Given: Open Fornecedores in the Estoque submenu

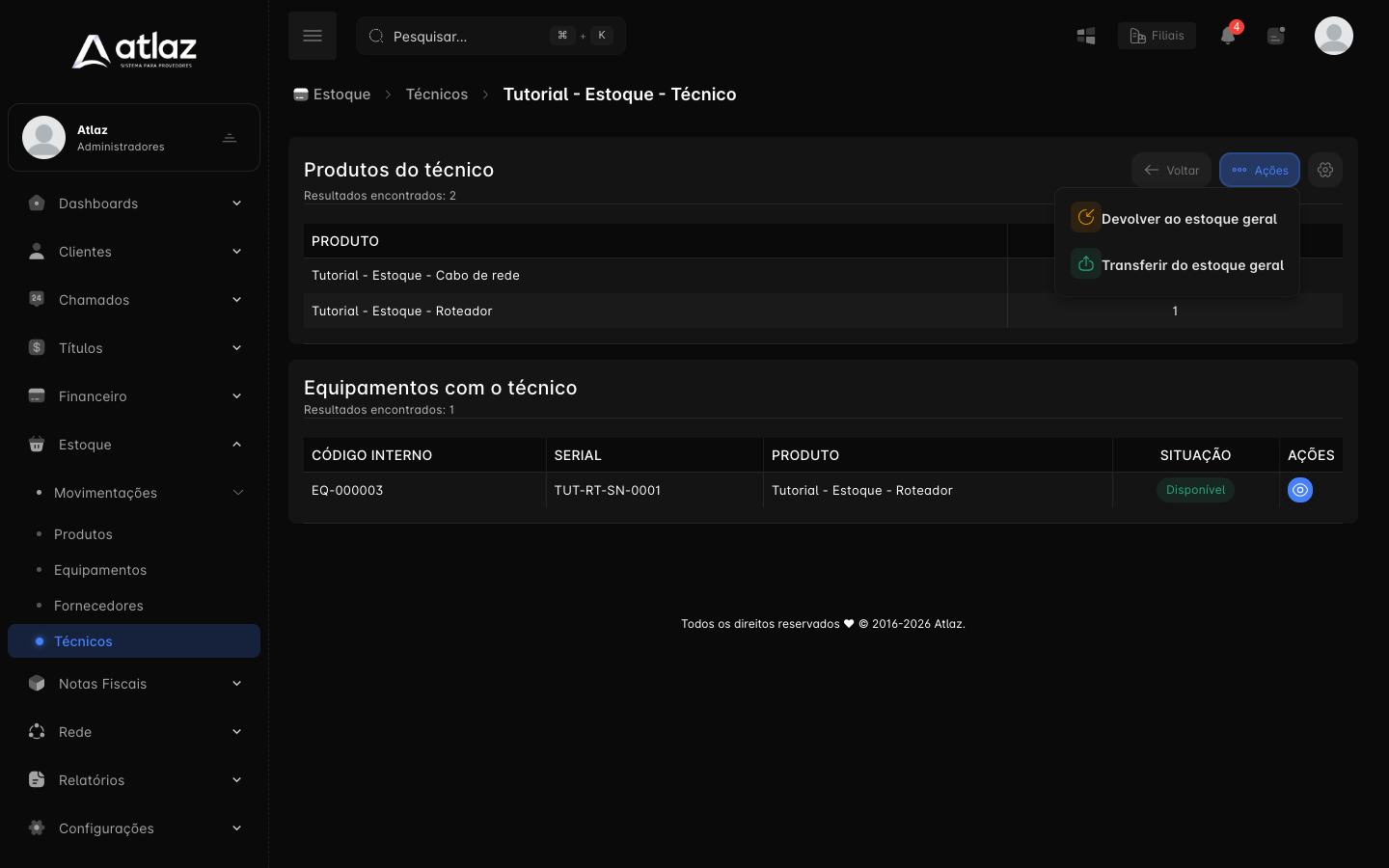Looking at the screenshot, I should [98, 606].
